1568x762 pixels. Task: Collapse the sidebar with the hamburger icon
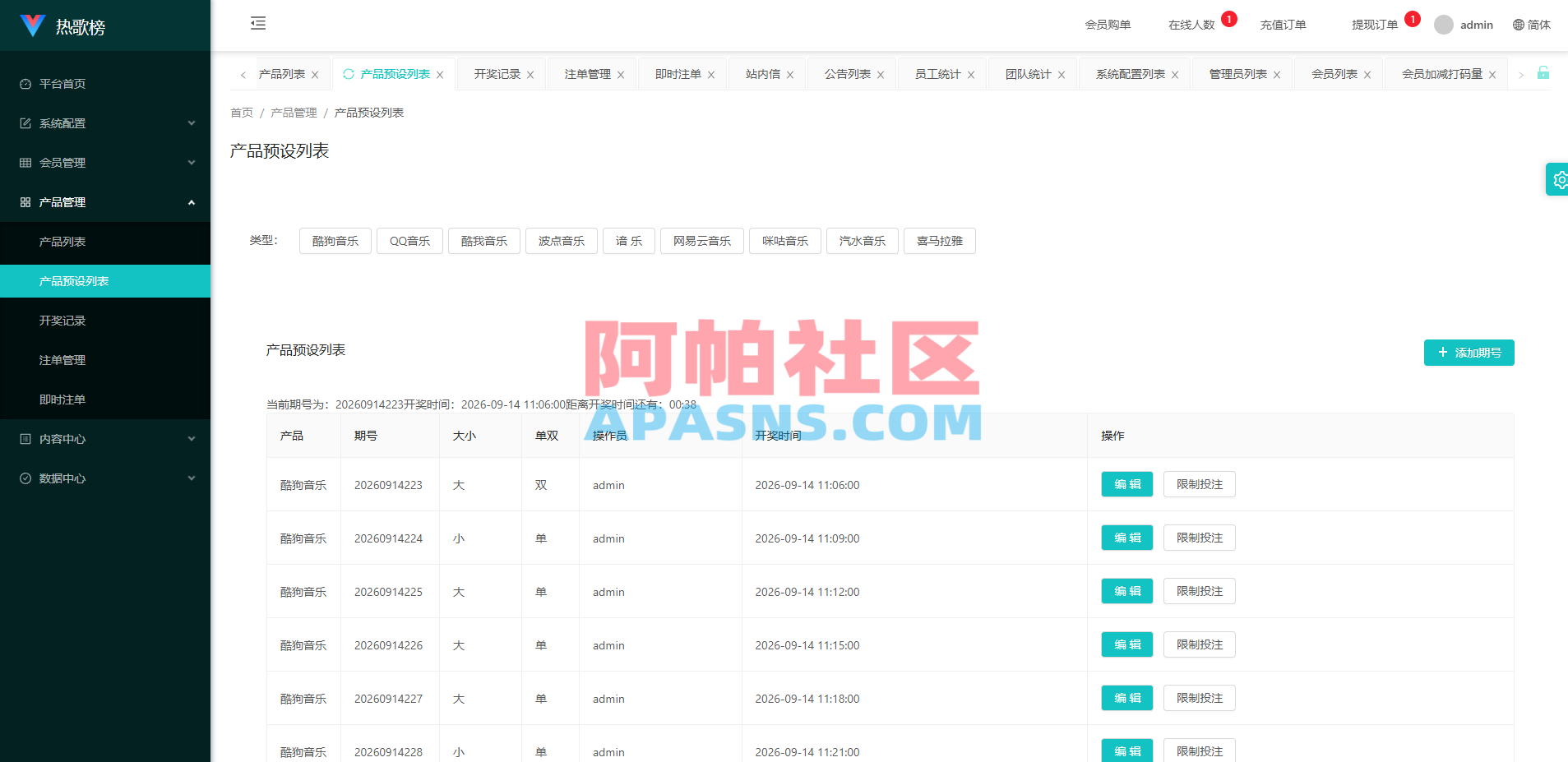258,23
